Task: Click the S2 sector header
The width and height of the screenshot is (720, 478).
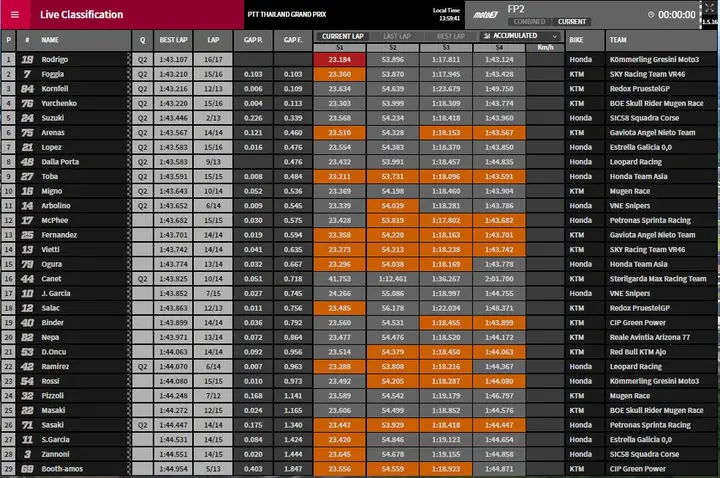Action: pos(393,47)
